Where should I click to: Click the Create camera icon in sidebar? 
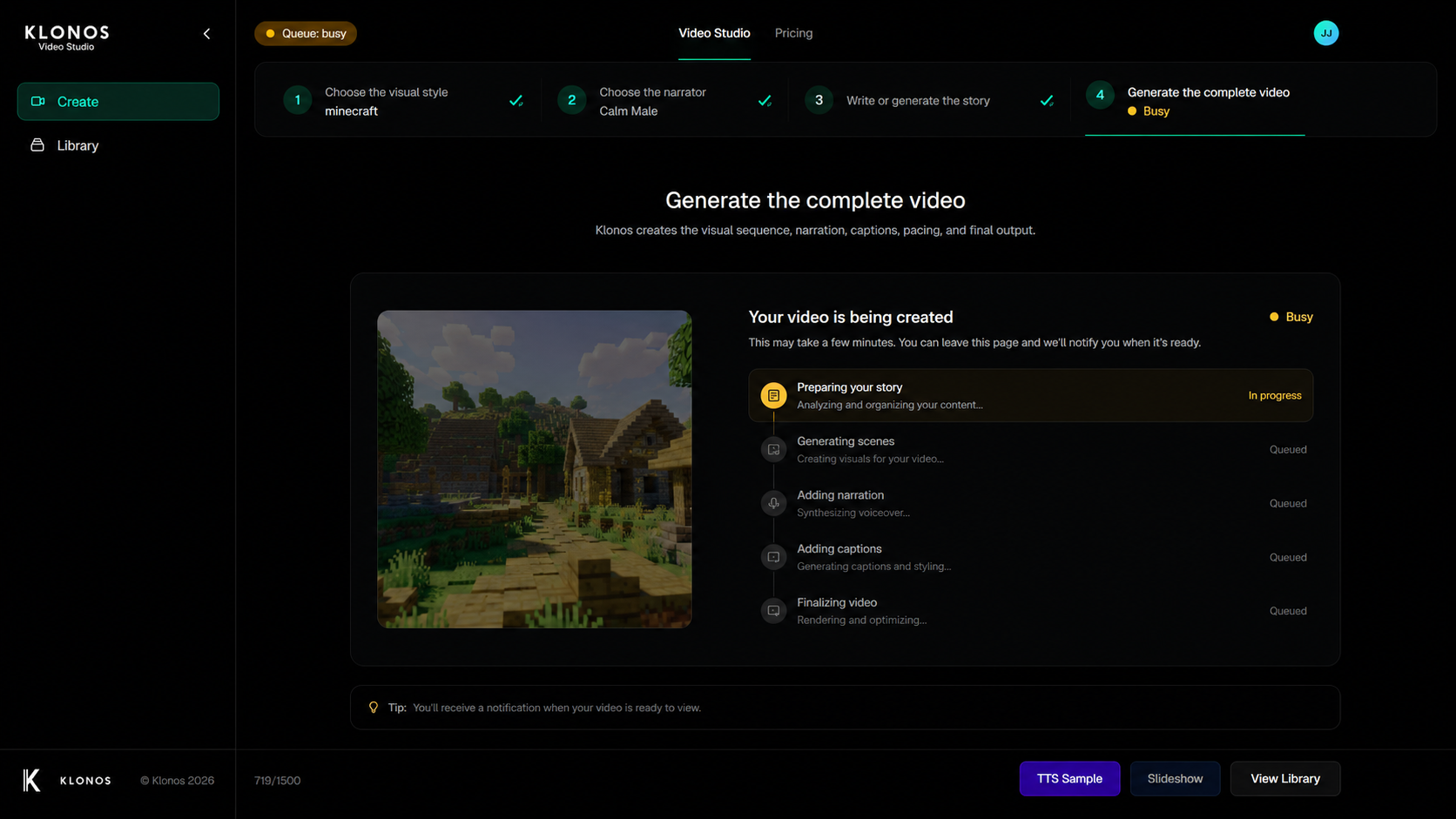click(38, 102)
